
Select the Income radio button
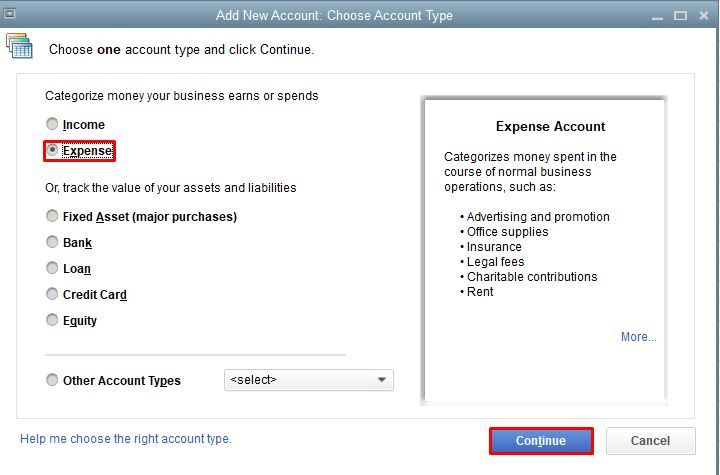tap(53, 125)
